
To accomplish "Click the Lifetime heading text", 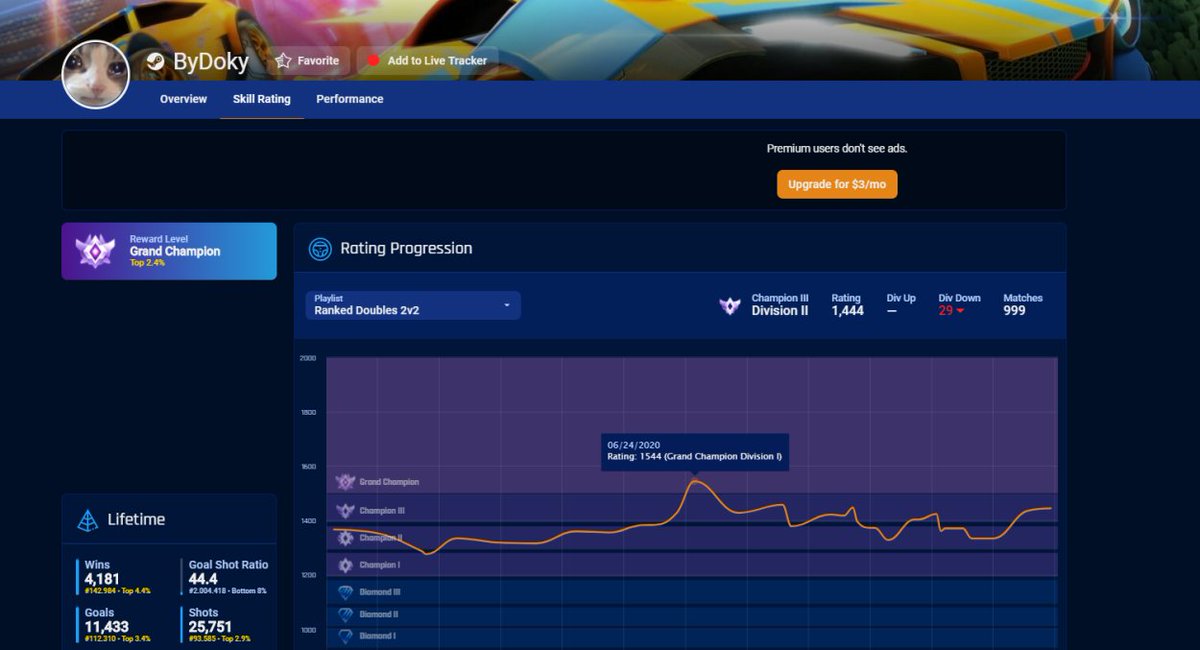I will (136, 520).
